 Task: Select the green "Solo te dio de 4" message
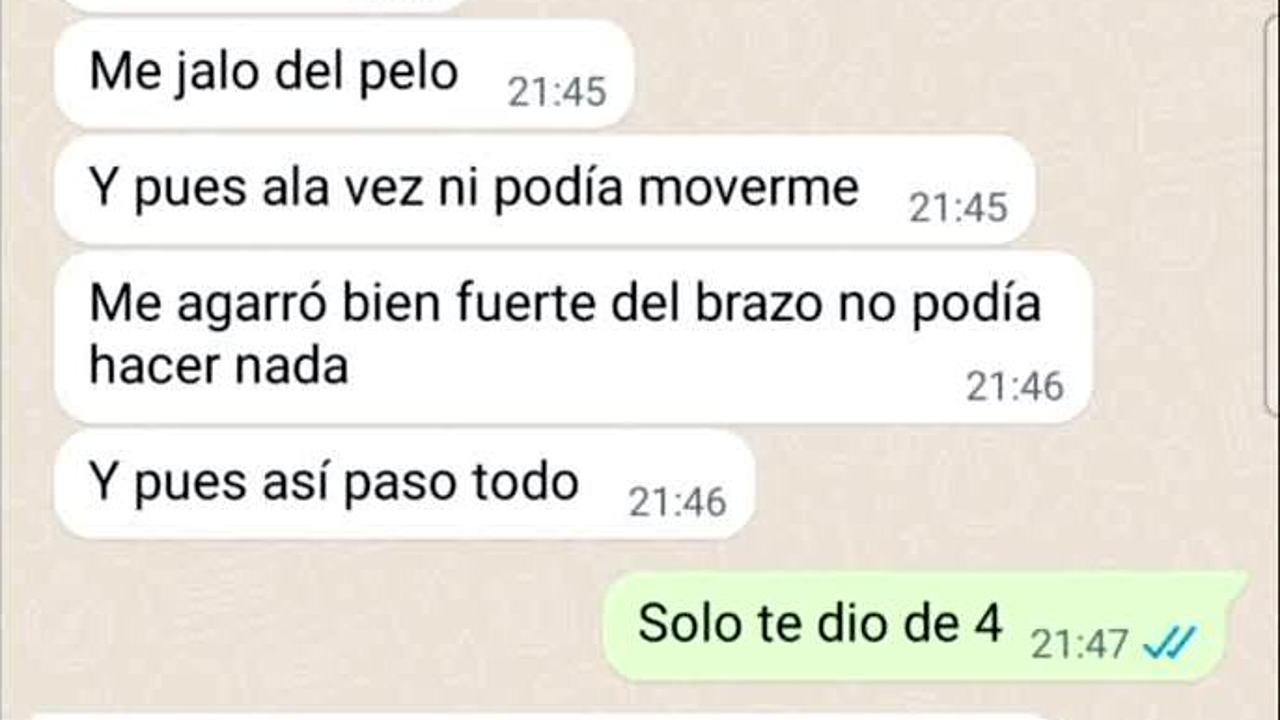[925, 626]
